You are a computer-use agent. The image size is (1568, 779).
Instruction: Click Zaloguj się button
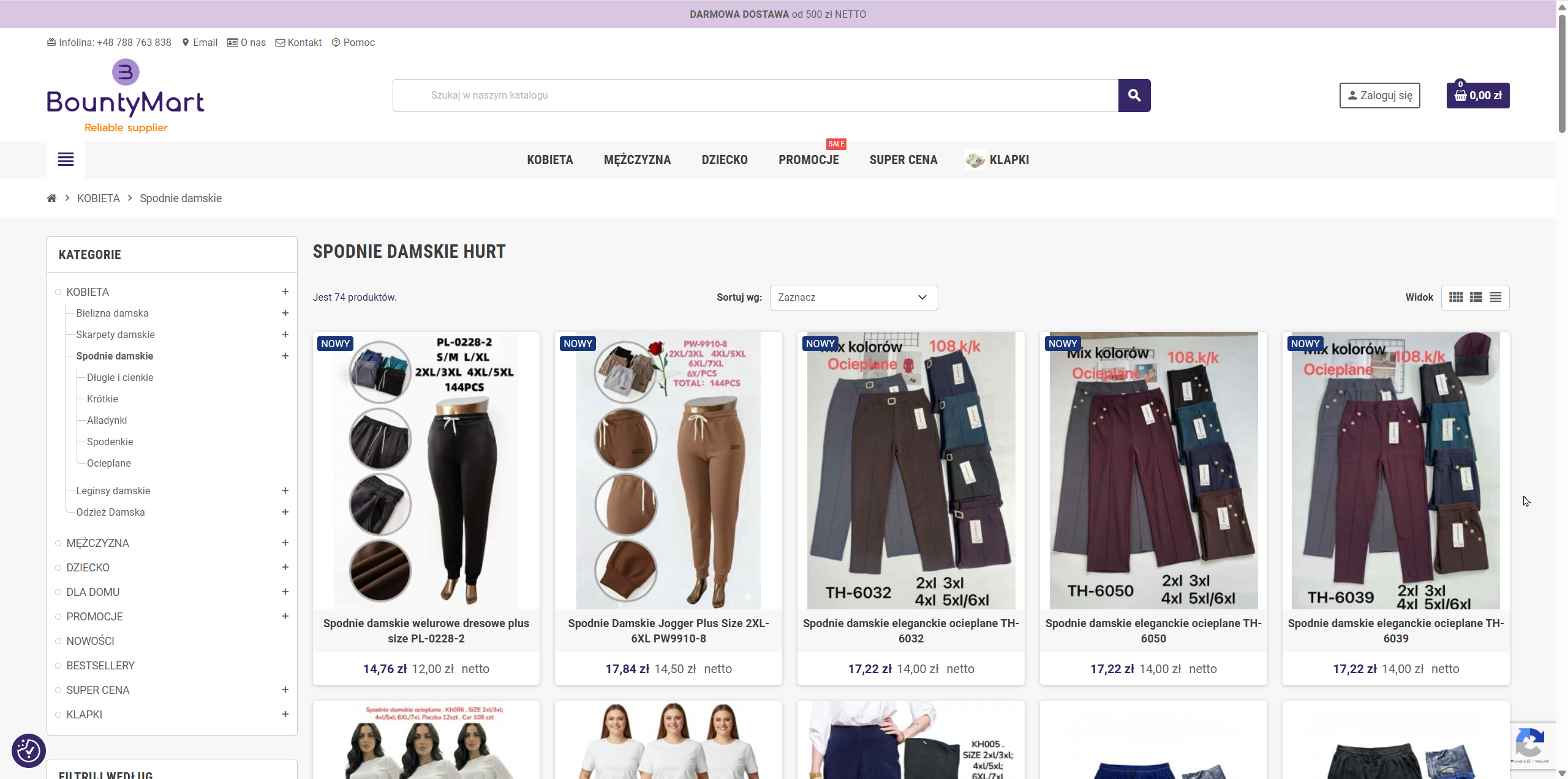pos(1379,96)
